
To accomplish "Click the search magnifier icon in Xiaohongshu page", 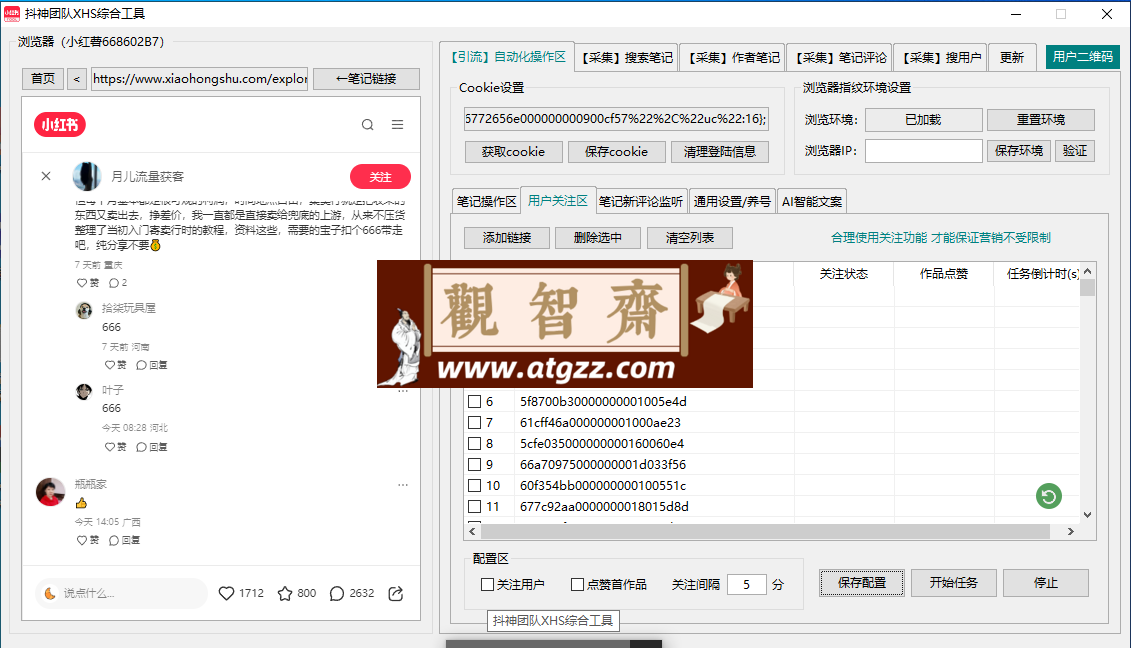I will 368,125.
